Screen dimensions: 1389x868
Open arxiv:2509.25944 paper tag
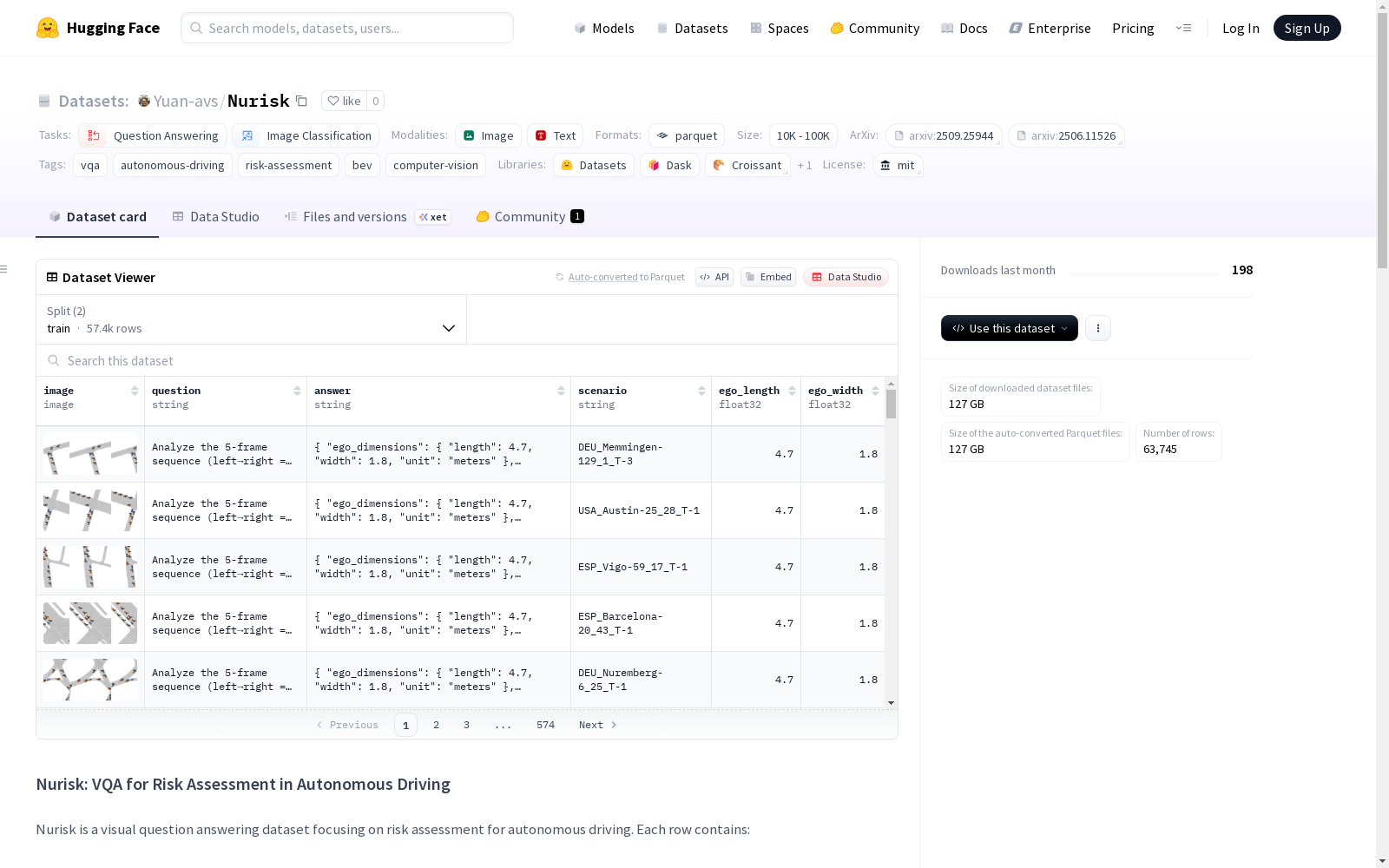[x=944, y=135]
